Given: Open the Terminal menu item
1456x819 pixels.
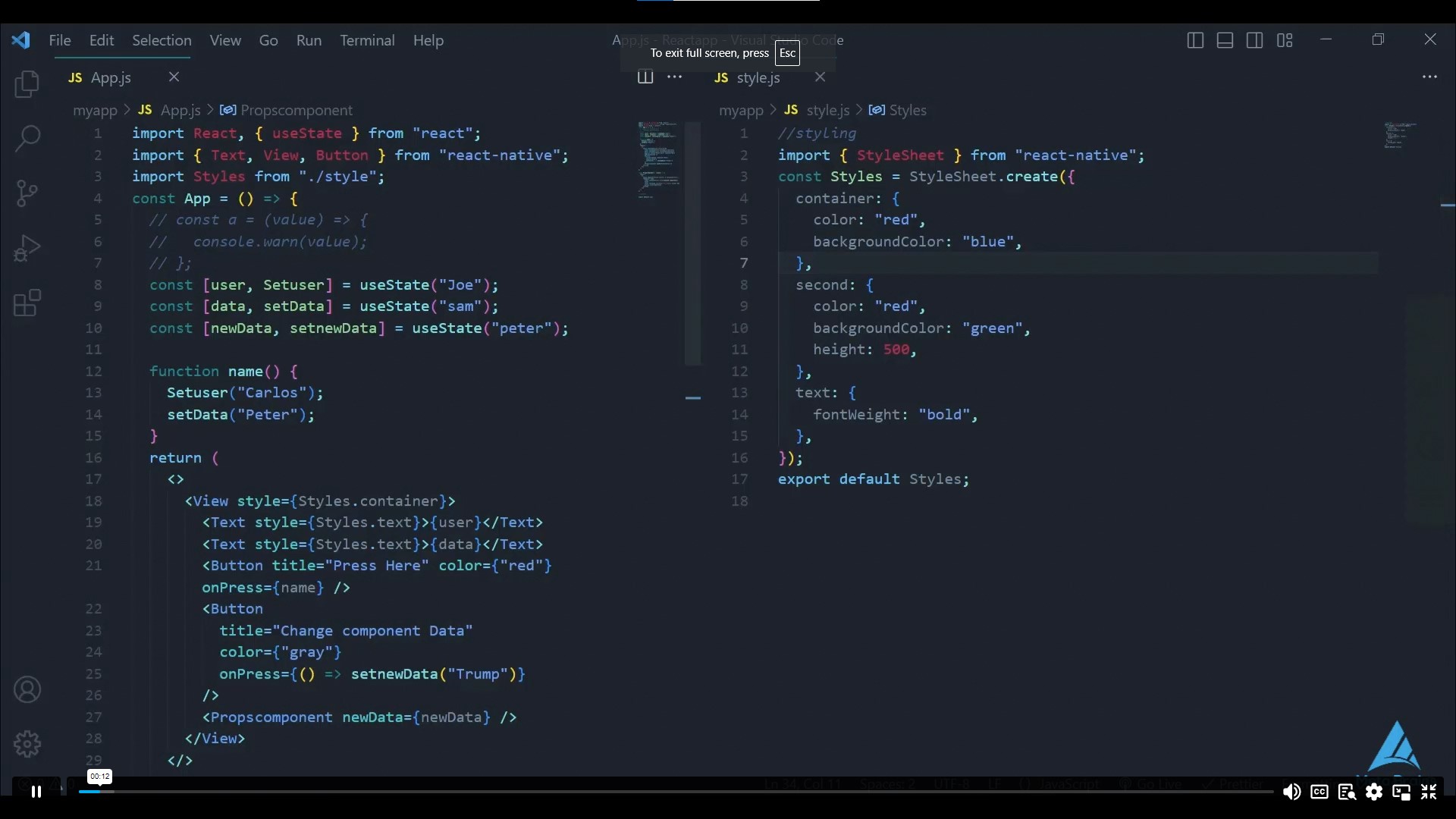Looking at the screenshot, I should click(x=367, y=40).
